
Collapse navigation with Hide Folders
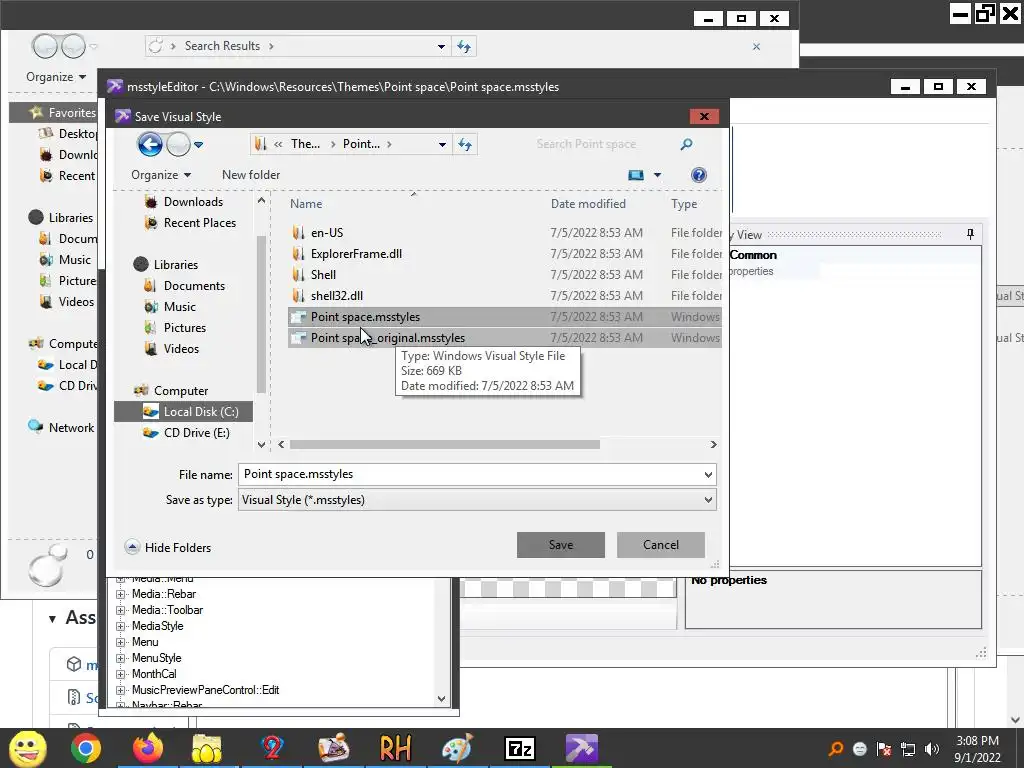click(168, 547)
